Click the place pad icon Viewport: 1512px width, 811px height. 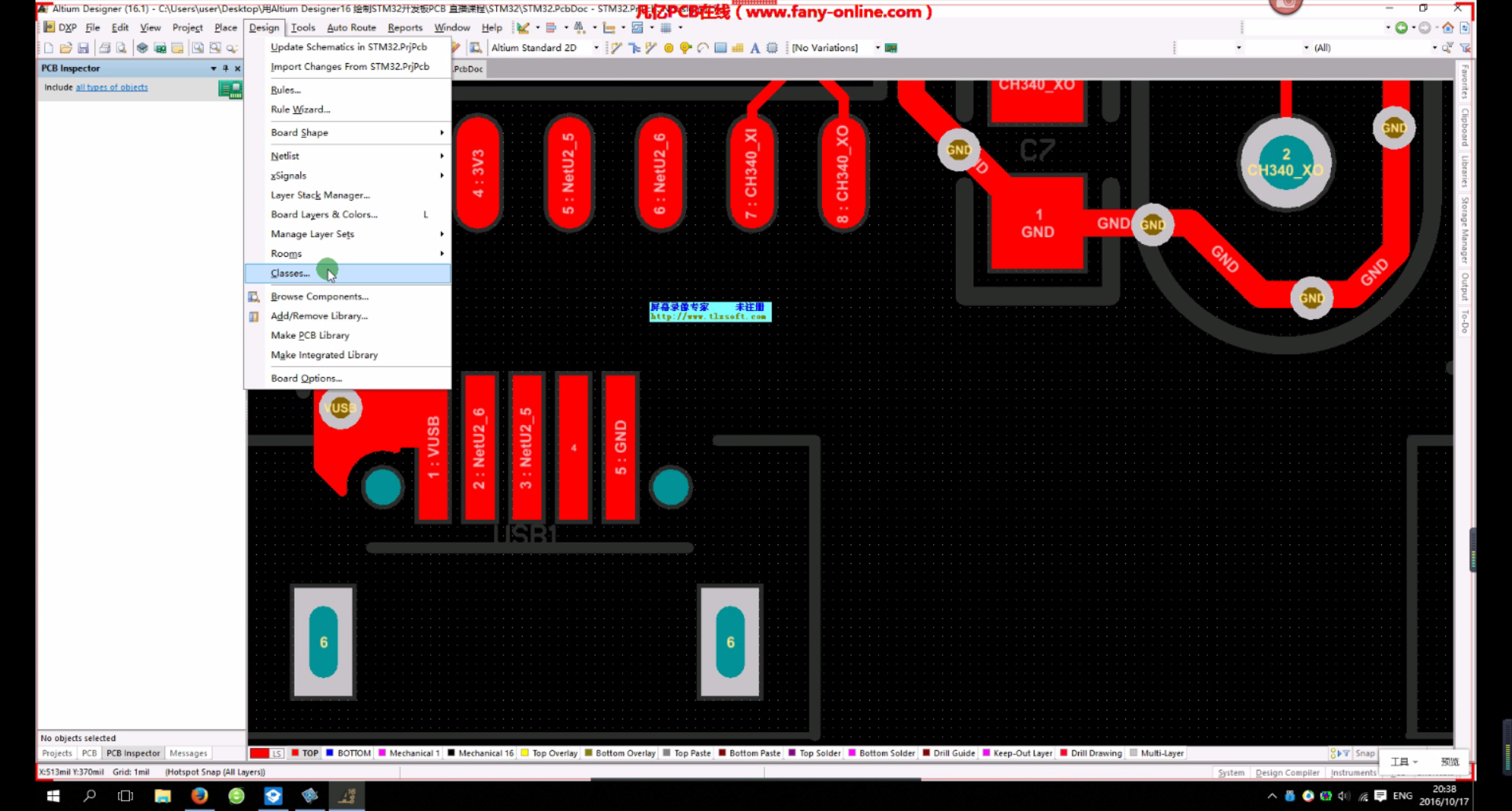tap(669, 48)
